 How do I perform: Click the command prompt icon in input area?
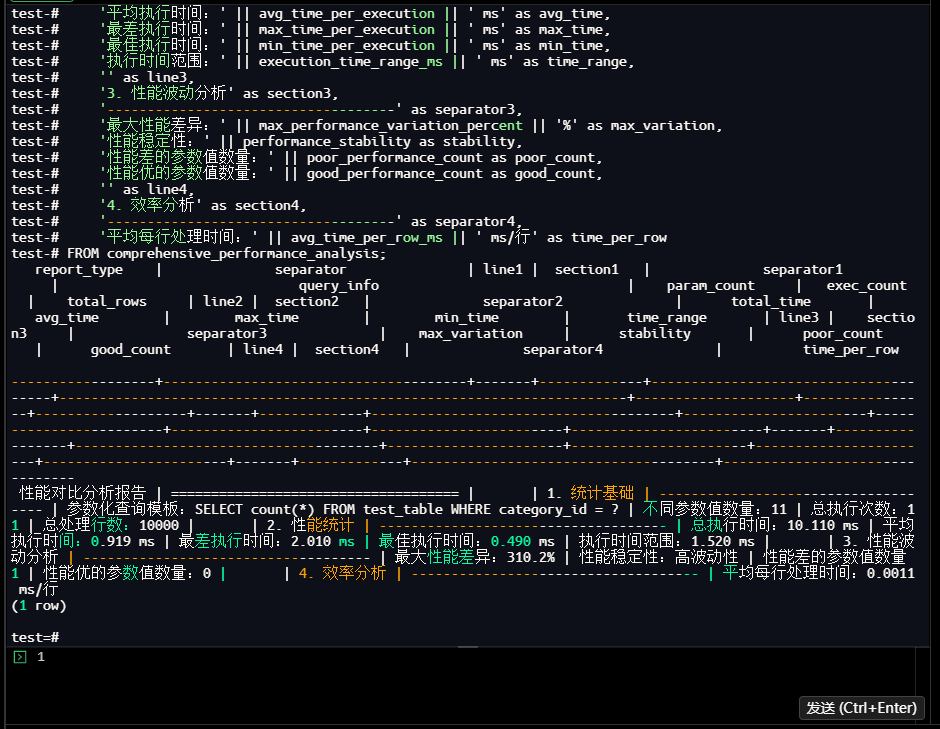(20, 657)
